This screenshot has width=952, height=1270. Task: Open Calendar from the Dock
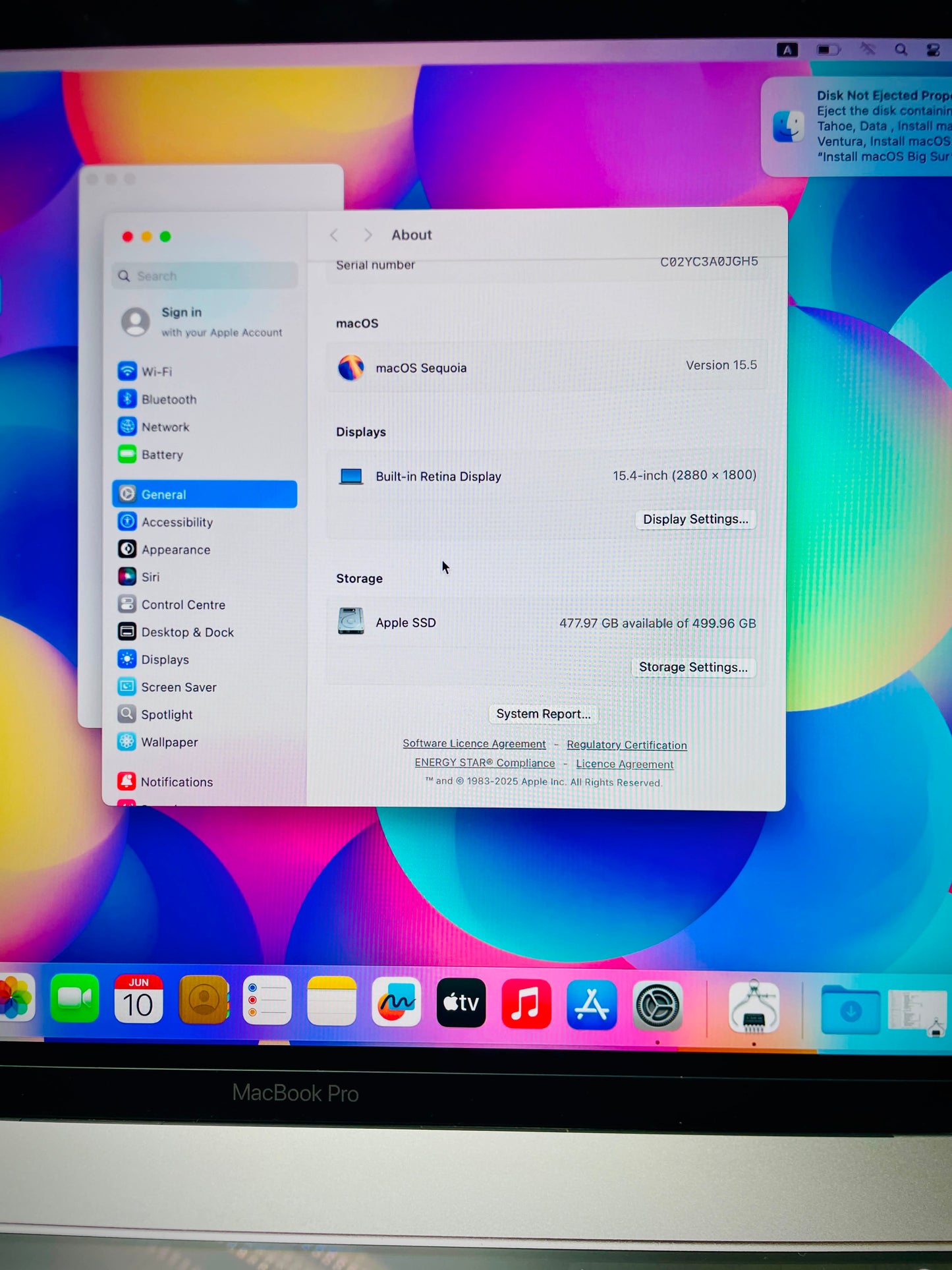point(138,1000)
